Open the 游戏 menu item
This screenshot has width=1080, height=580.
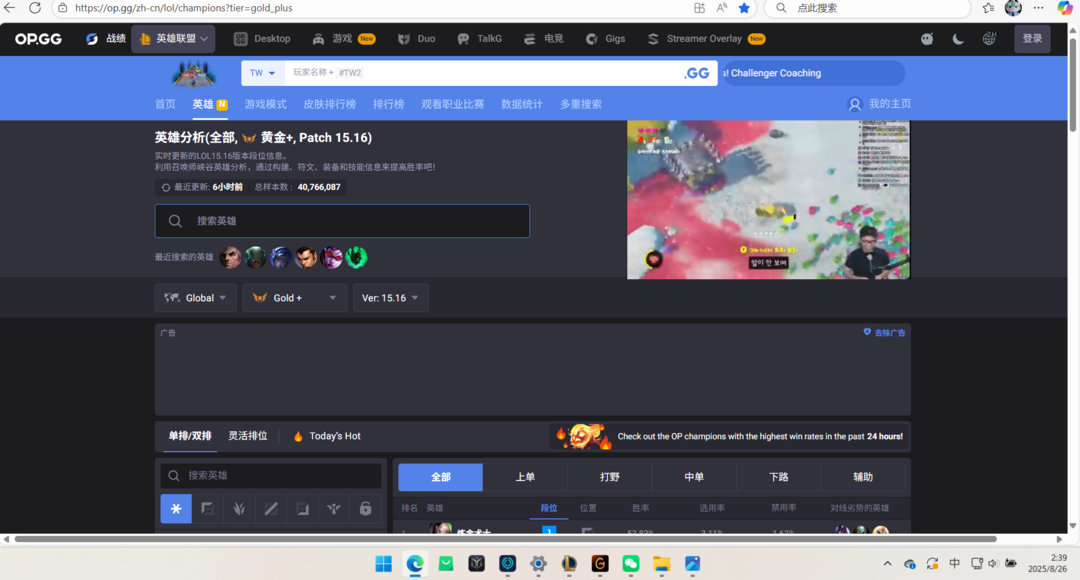pyautogui.click(x=343, y=39)
